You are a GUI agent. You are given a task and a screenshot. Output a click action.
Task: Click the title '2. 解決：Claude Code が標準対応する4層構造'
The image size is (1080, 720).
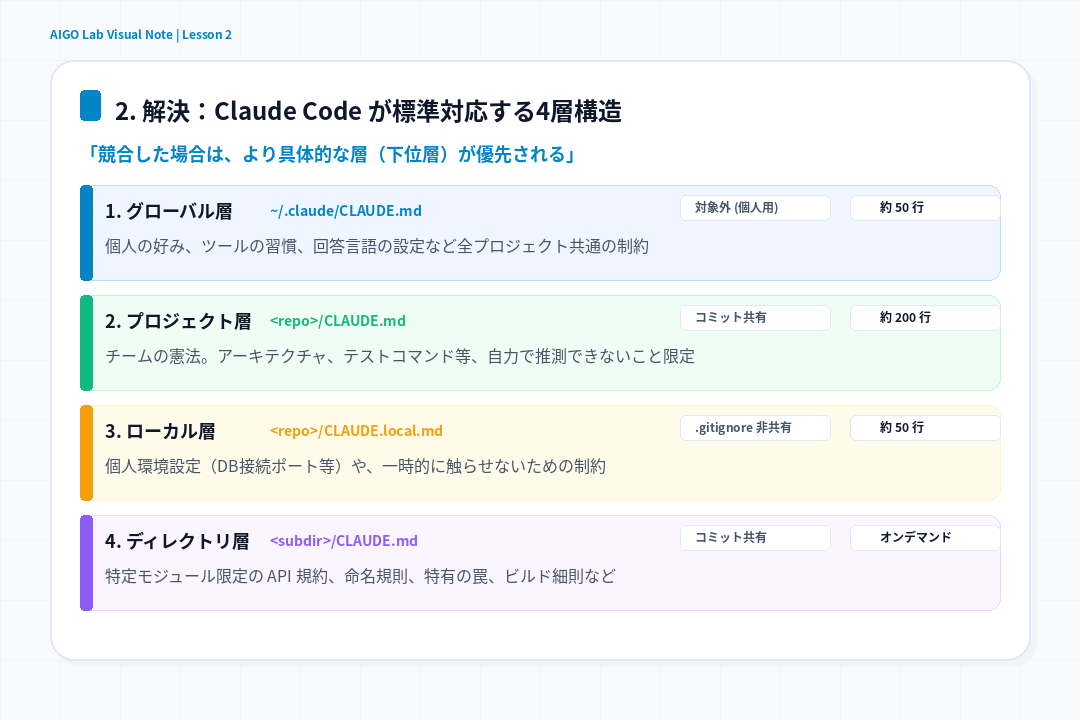(x=368, y=111)
